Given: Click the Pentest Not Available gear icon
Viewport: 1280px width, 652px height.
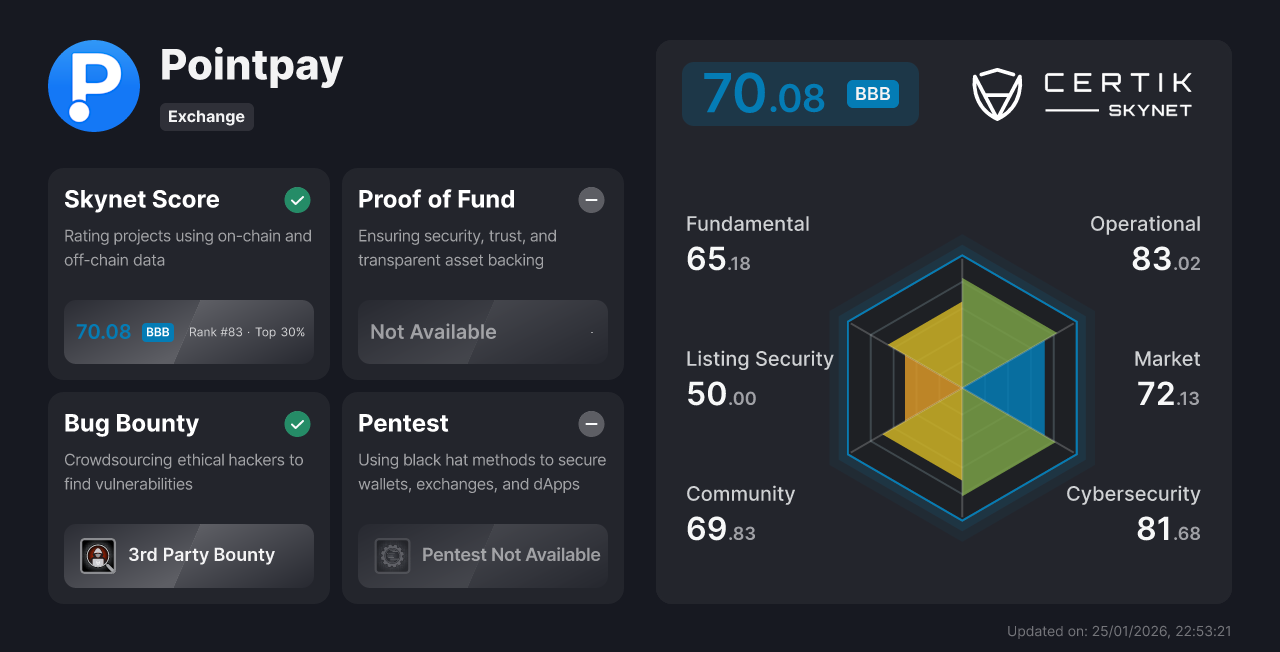Looking at the screenshot, I should coord(392,555).
